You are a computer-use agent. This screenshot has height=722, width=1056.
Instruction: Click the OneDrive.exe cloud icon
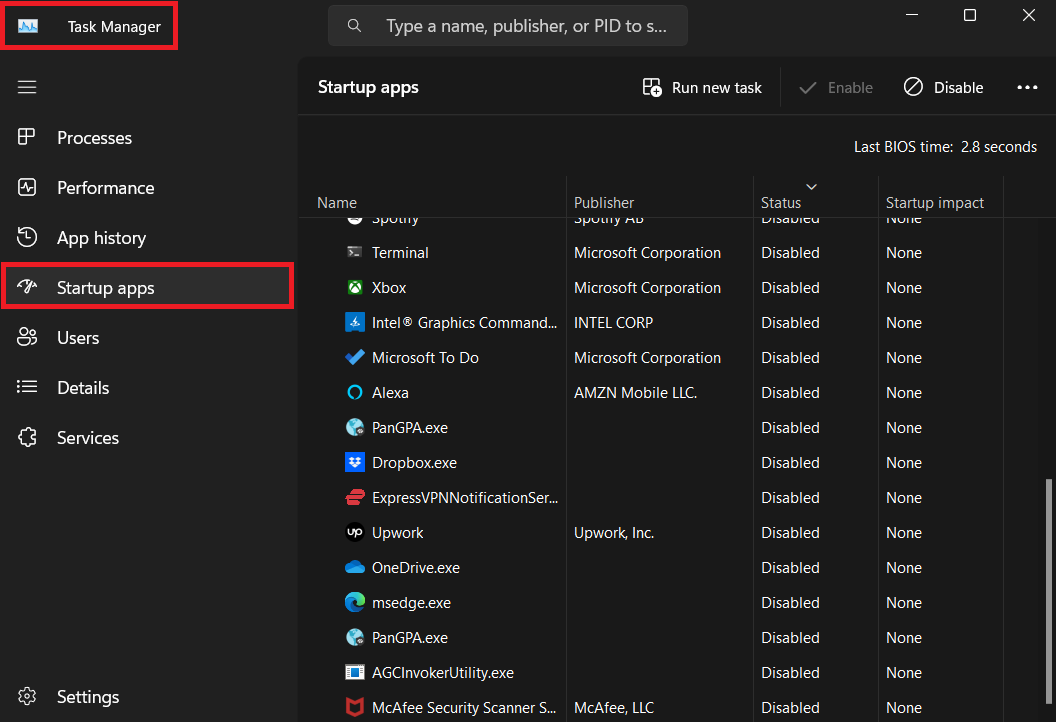[354, 567]
